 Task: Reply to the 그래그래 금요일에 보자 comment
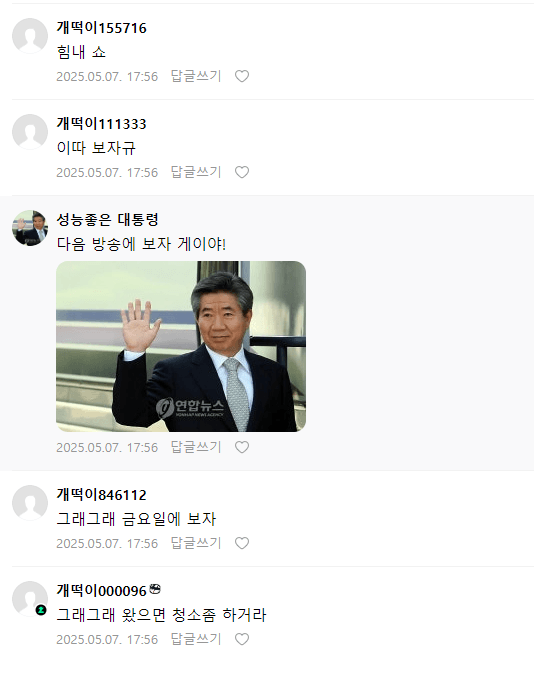pos(196,543)
